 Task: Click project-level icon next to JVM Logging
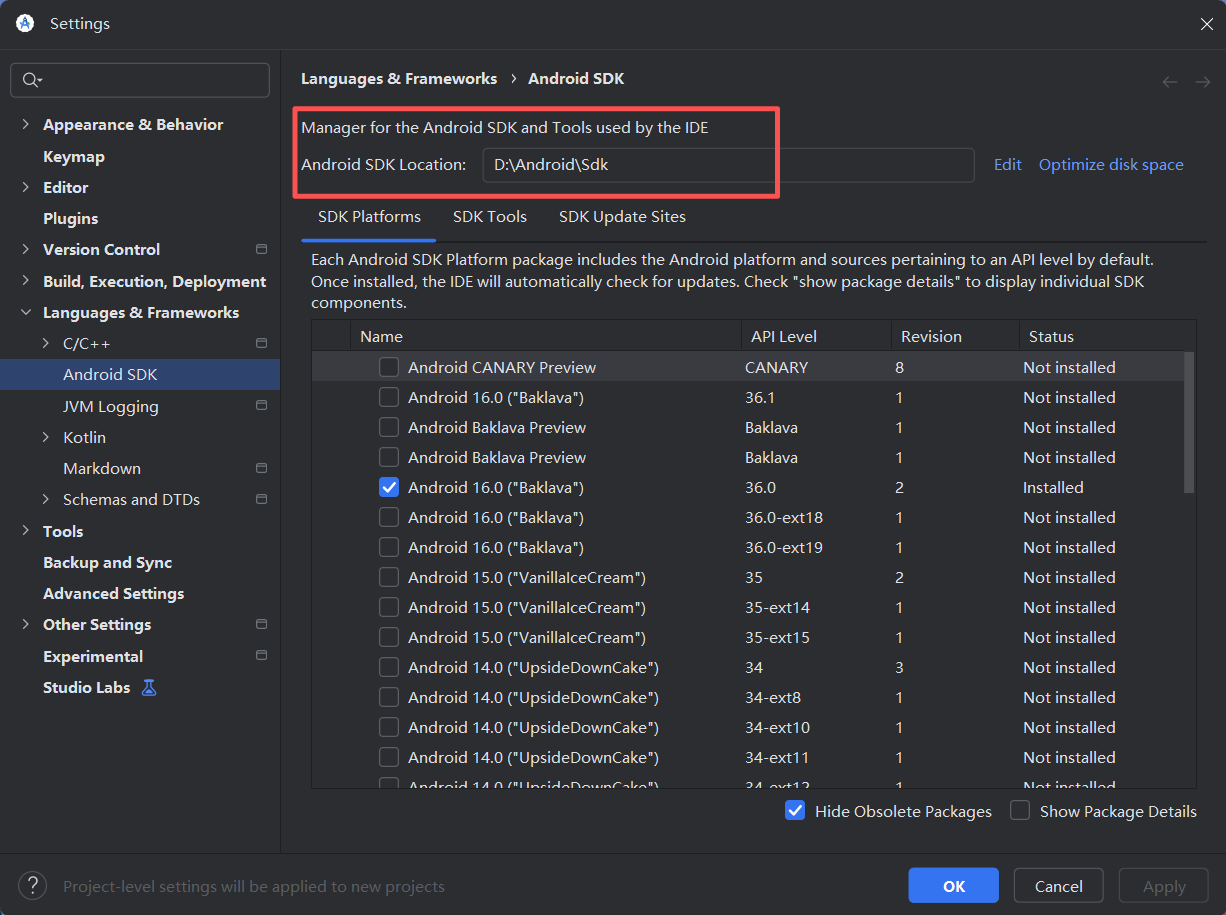261,406
